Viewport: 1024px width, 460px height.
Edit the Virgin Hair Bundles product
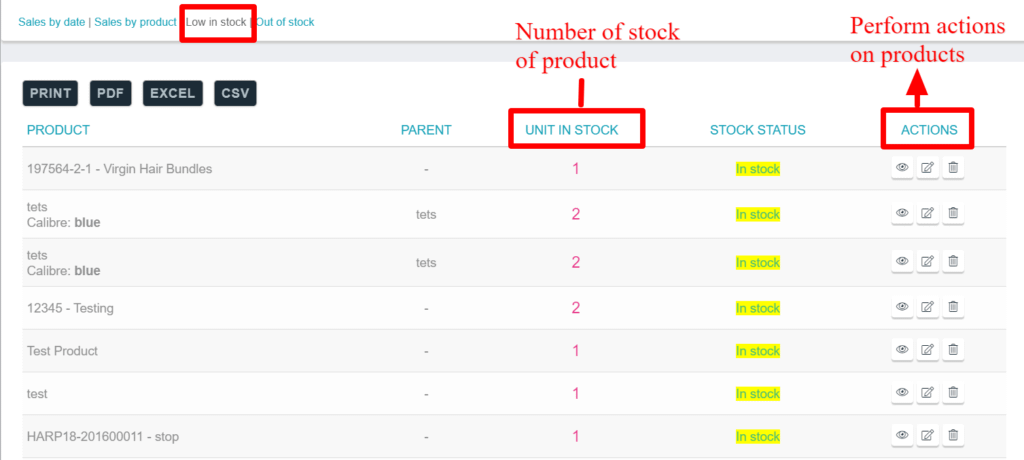click(927, 169)
